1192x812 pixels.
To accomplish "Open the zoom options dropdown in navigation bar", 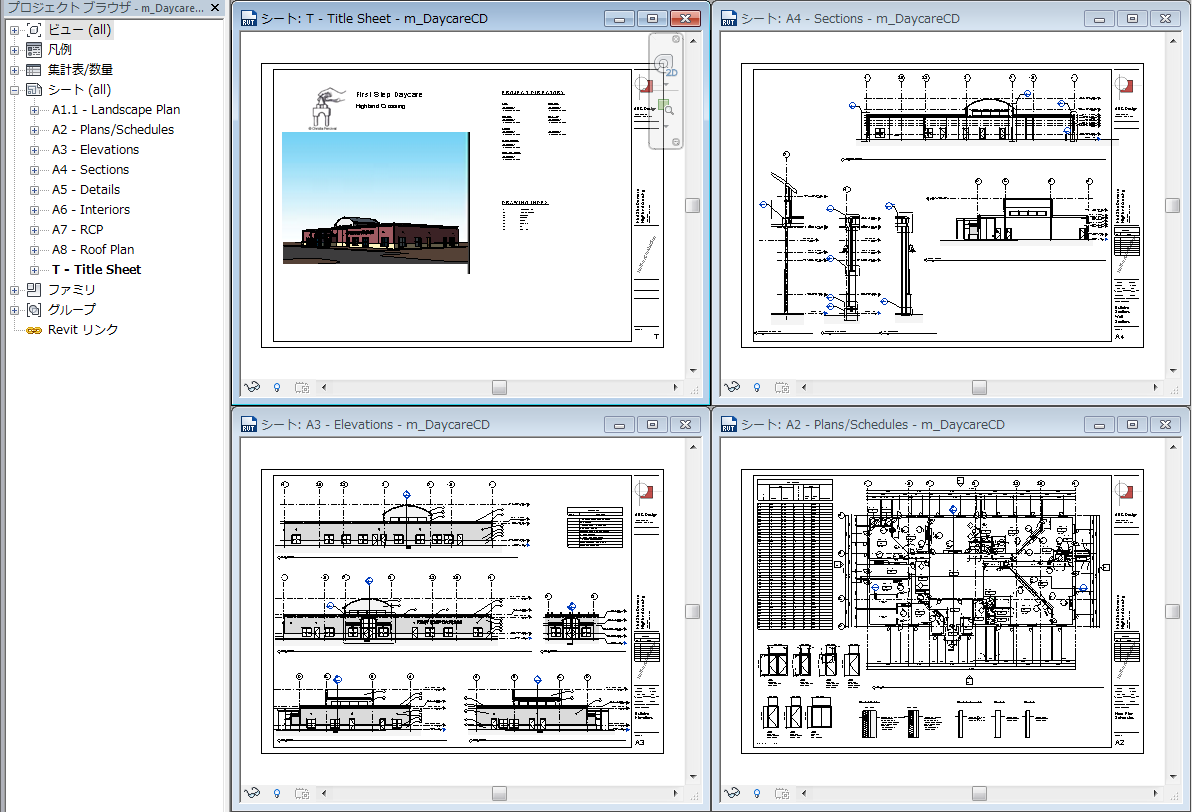I will [666, 125].
